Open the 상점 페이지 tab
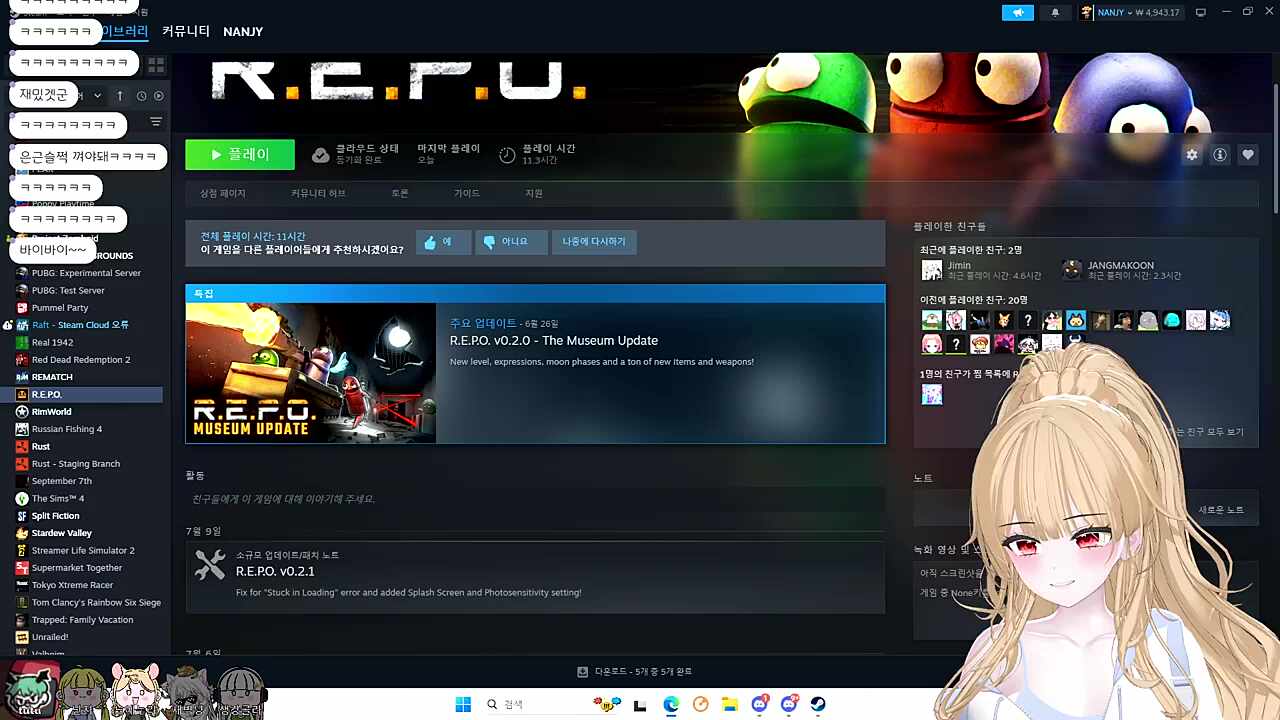Image resolution: width=1280 pixels, height=720 pixels. (222, 193)
